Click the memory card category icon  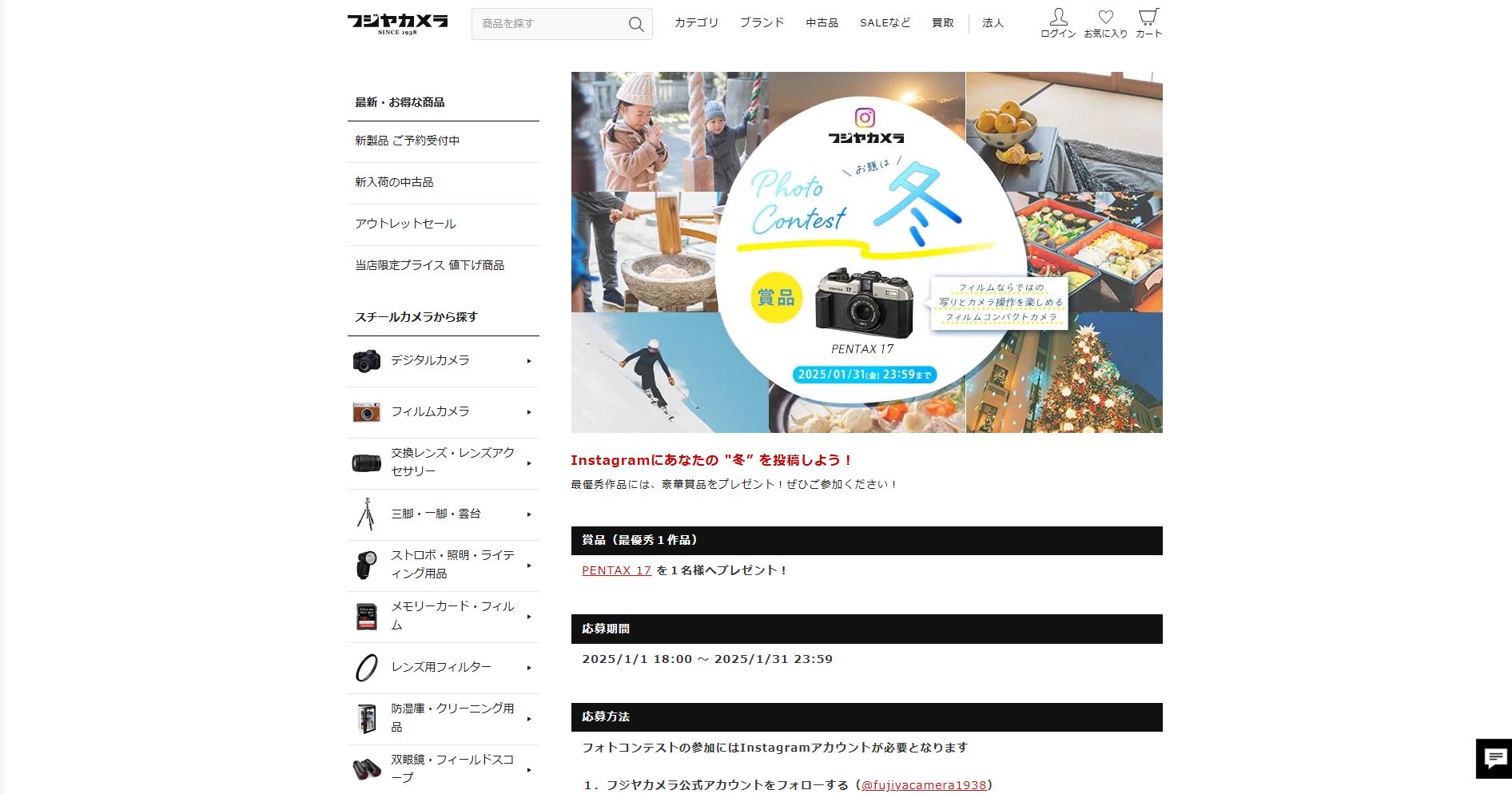point(366,616)
